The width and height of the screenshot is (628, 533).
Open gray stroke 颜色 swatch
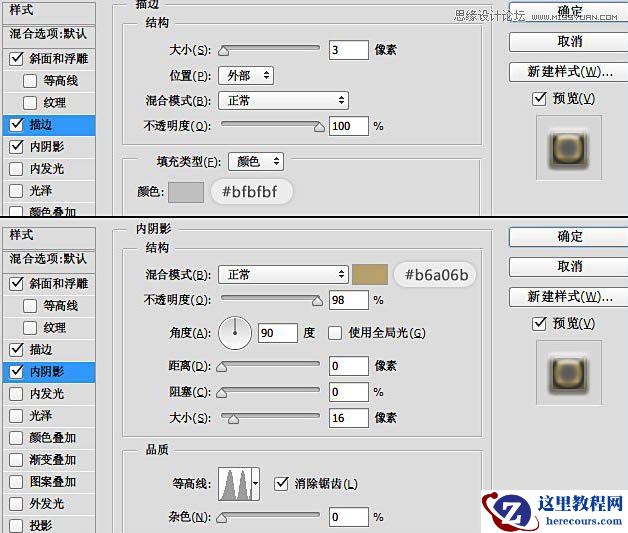pos(186,192)
